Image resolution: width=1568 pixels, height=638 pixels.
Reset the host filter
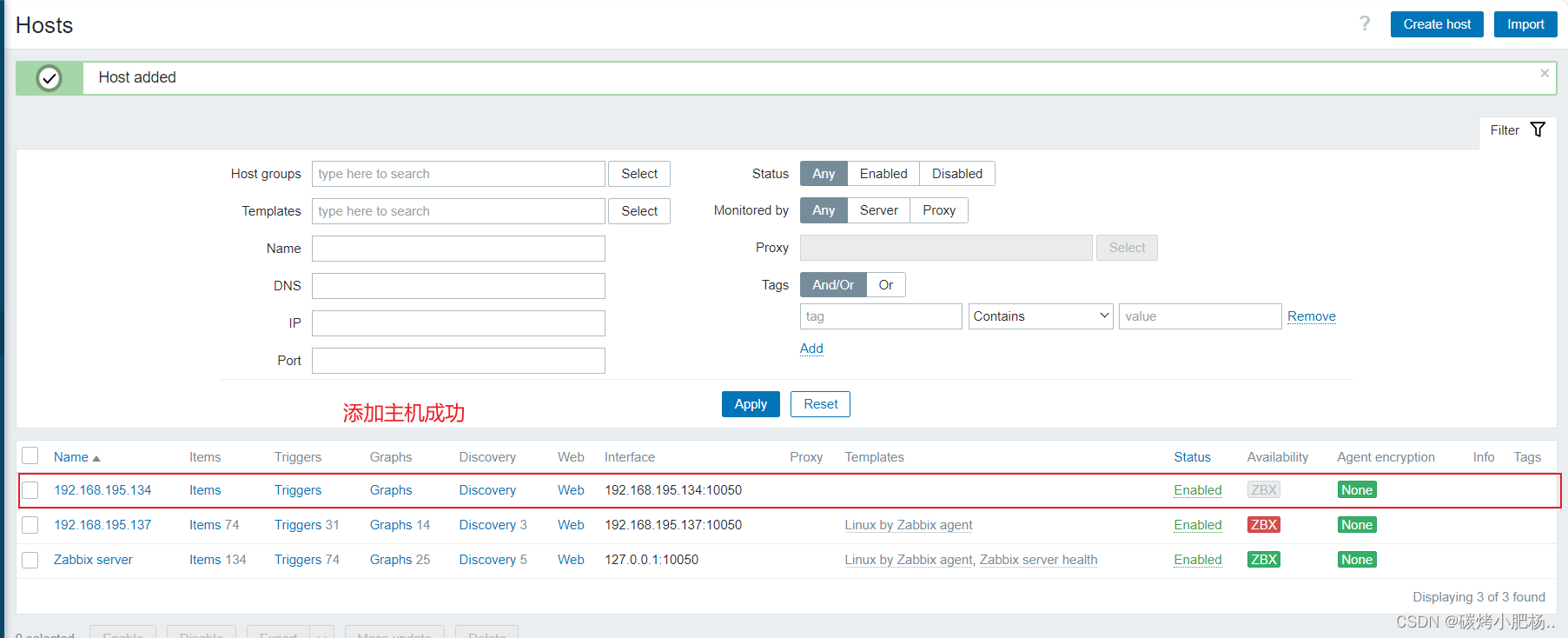tap(820, 404)
